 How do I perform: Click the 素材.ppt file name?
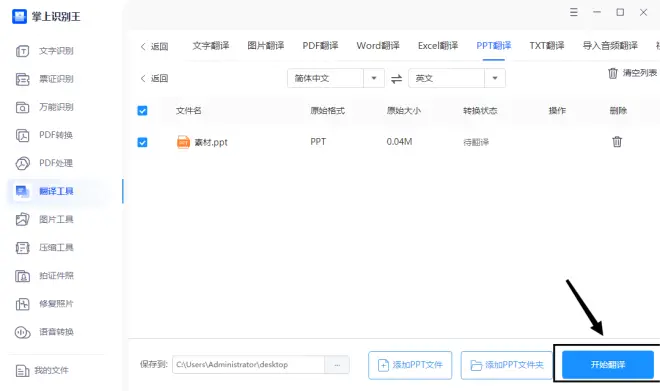pos(211,142)
